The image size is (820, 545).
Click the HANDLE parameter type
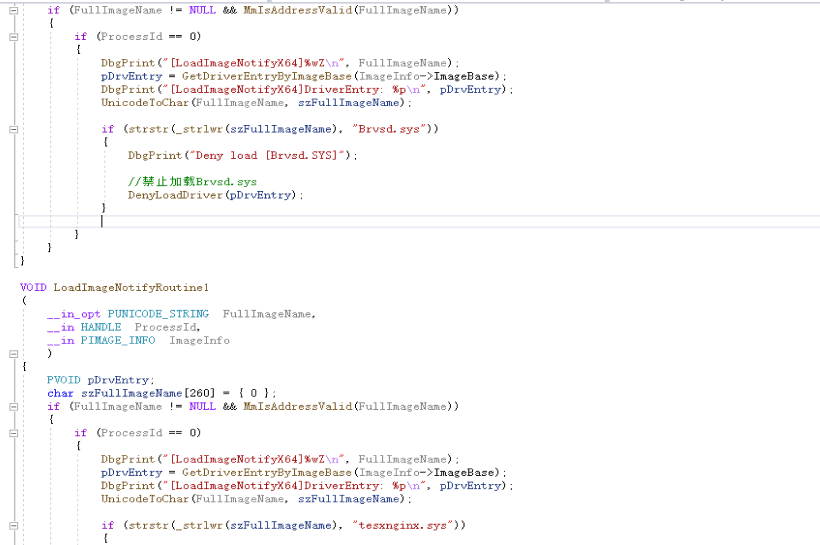point(101,327)
